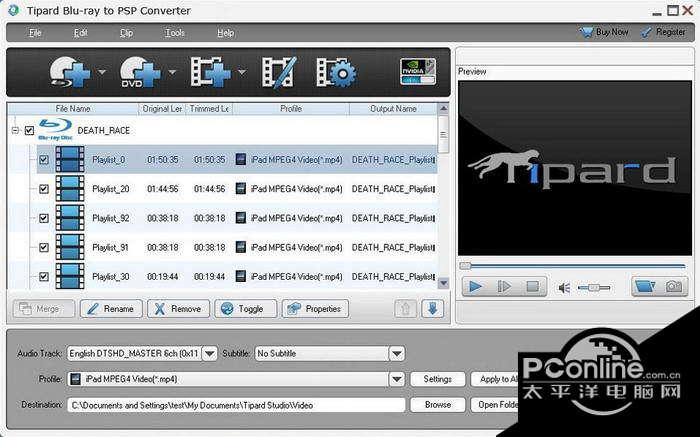Uncheck the DEATH_RACE disc checkbox
700x437 pixels.
29,130
